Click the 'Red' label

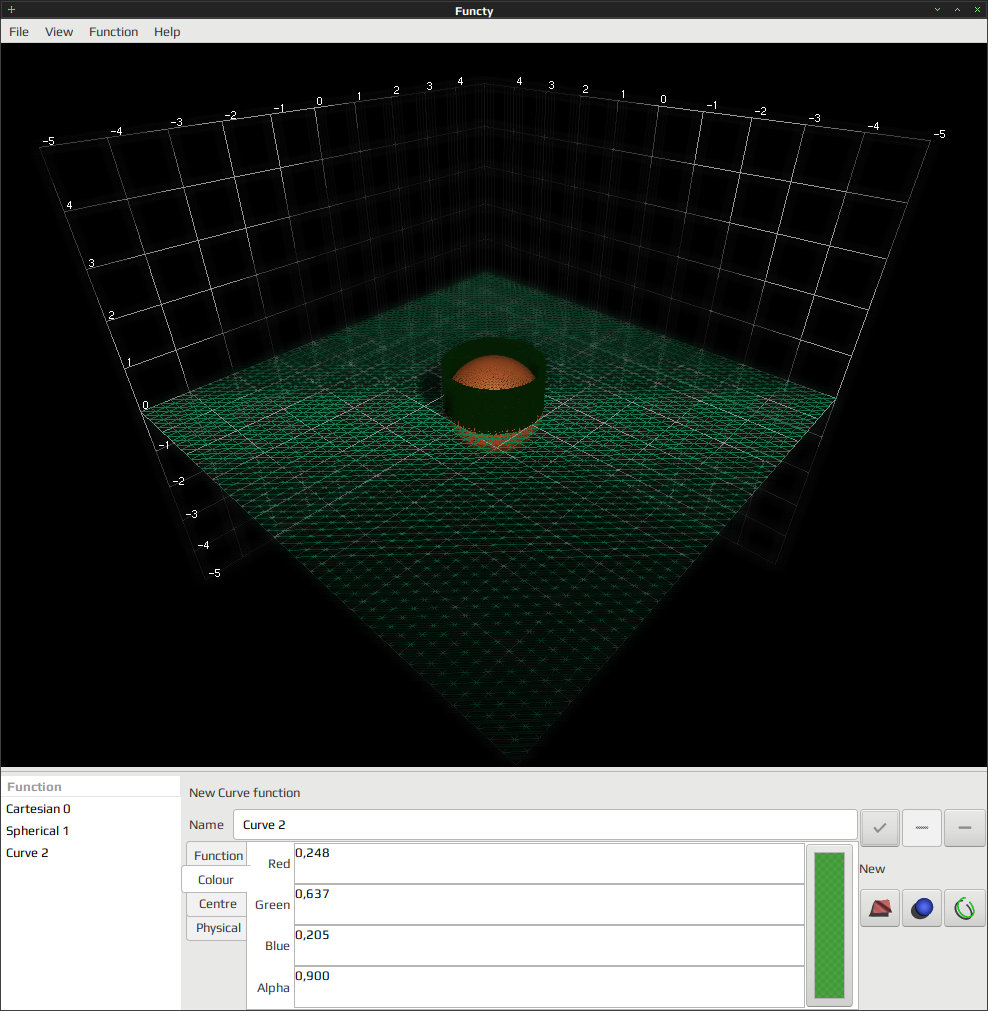click(x=279, y=863)
